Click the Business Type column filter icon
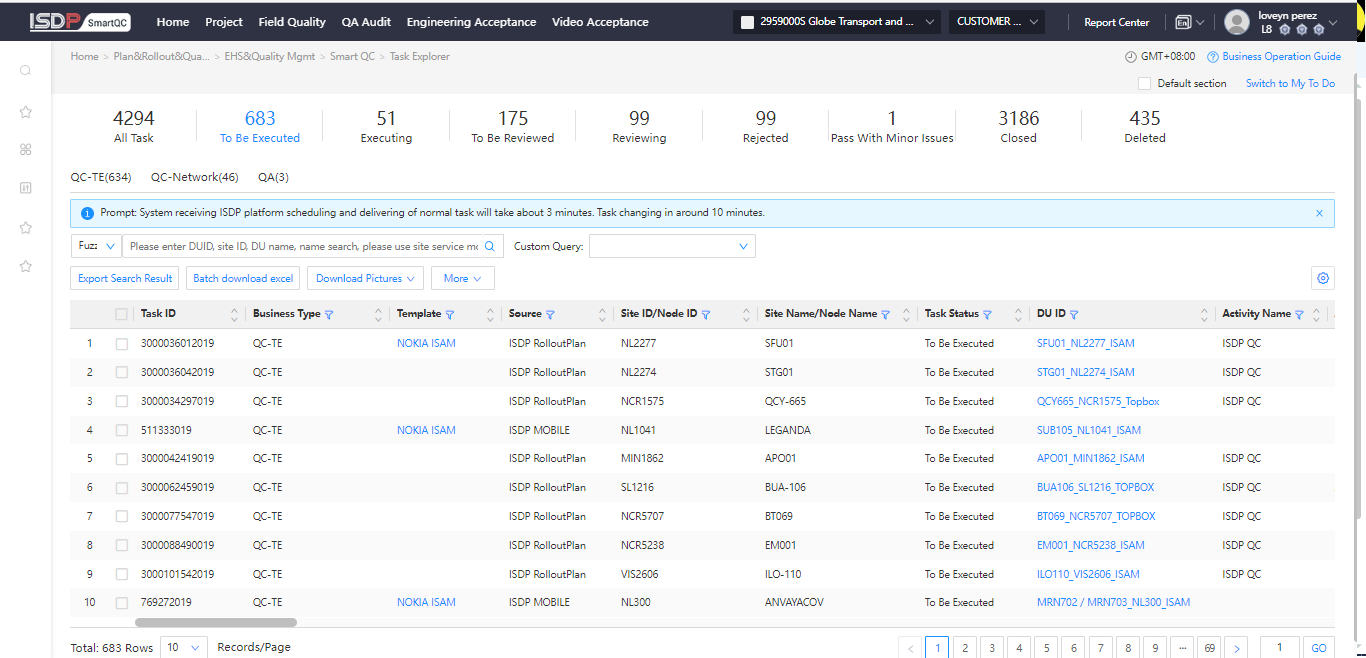 330,315
